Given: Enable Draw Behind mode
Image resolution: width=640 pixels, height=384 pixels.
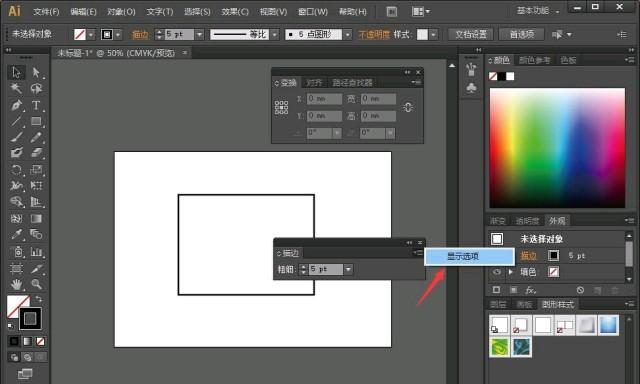Looking at the screenshot, I should pyautogui.click(x=27, y=357).
